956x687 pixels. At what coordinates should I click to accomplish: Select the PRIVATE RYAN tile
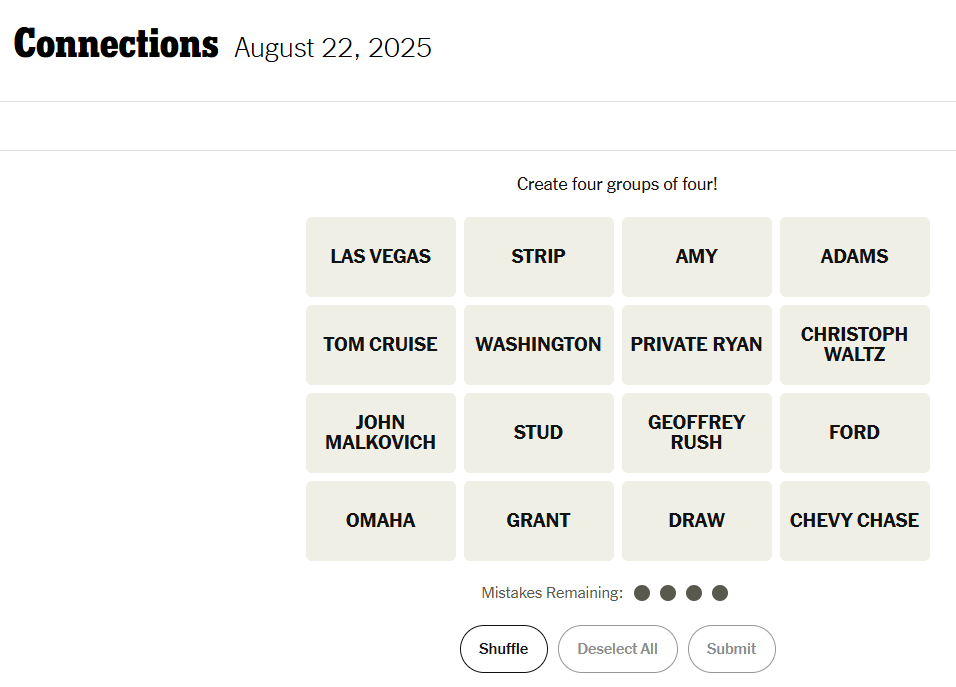point(697,345)
